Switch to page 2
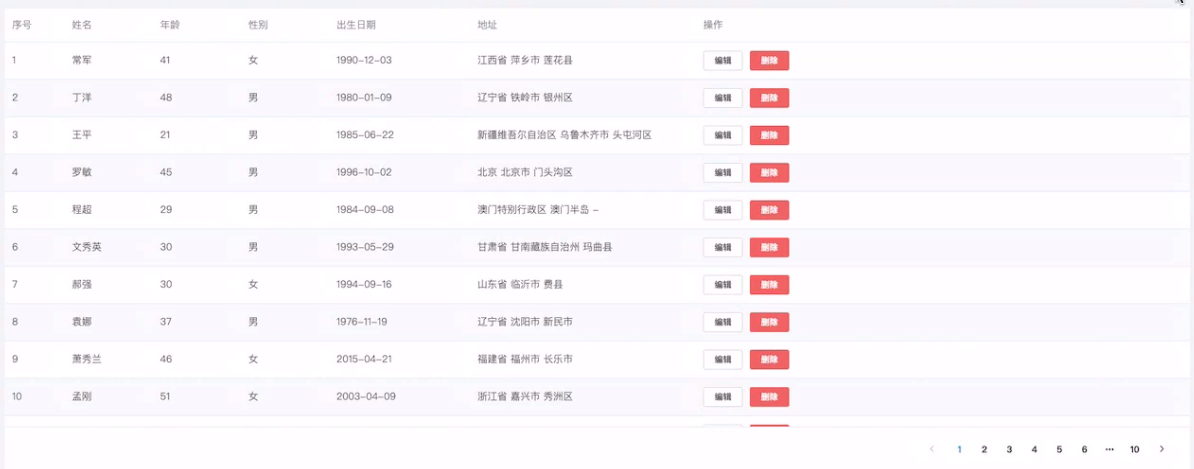The height and width of the screenshot is (469, 1194). point(984,449)
